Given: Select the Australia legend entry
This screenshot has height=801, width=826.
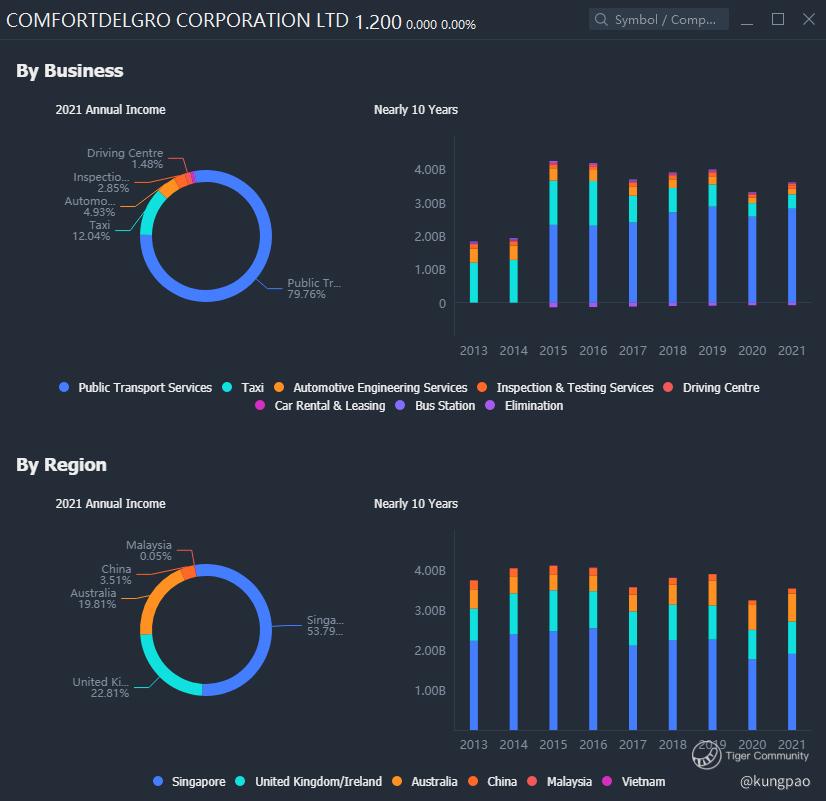Looking at the screenshot, I should (425, 782).
